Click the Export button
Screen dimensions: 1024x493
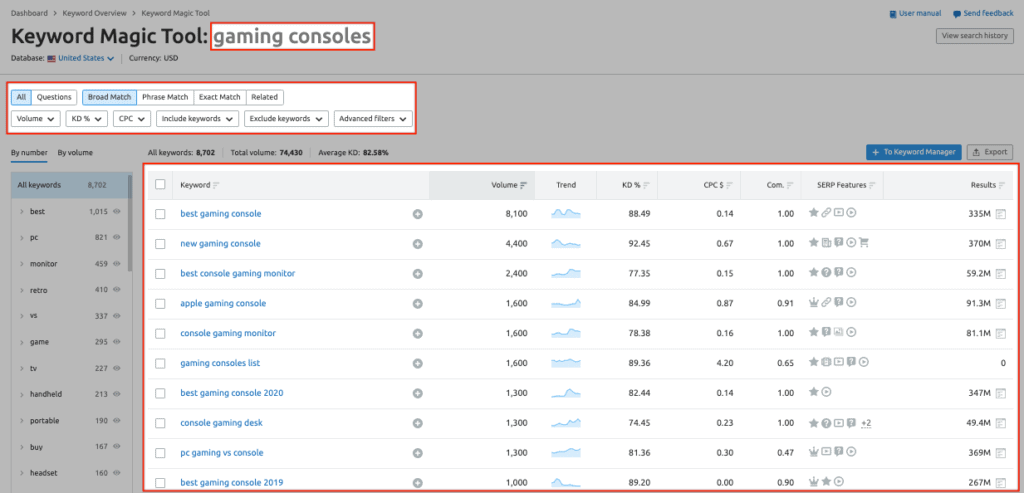[x=990, y=152]
